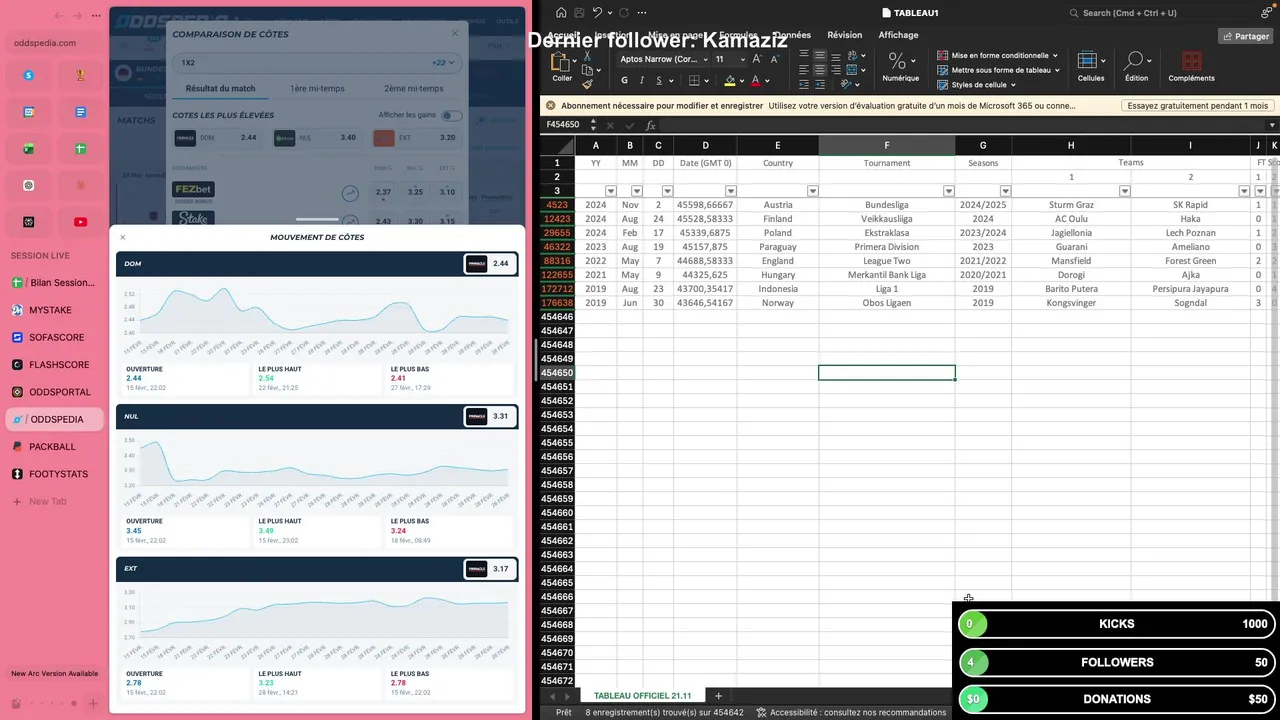This screenshot has height=720, width=1280.
Task: Open Affichage ribbon tab
Action: pyautogui.click(x=898, y=35)
